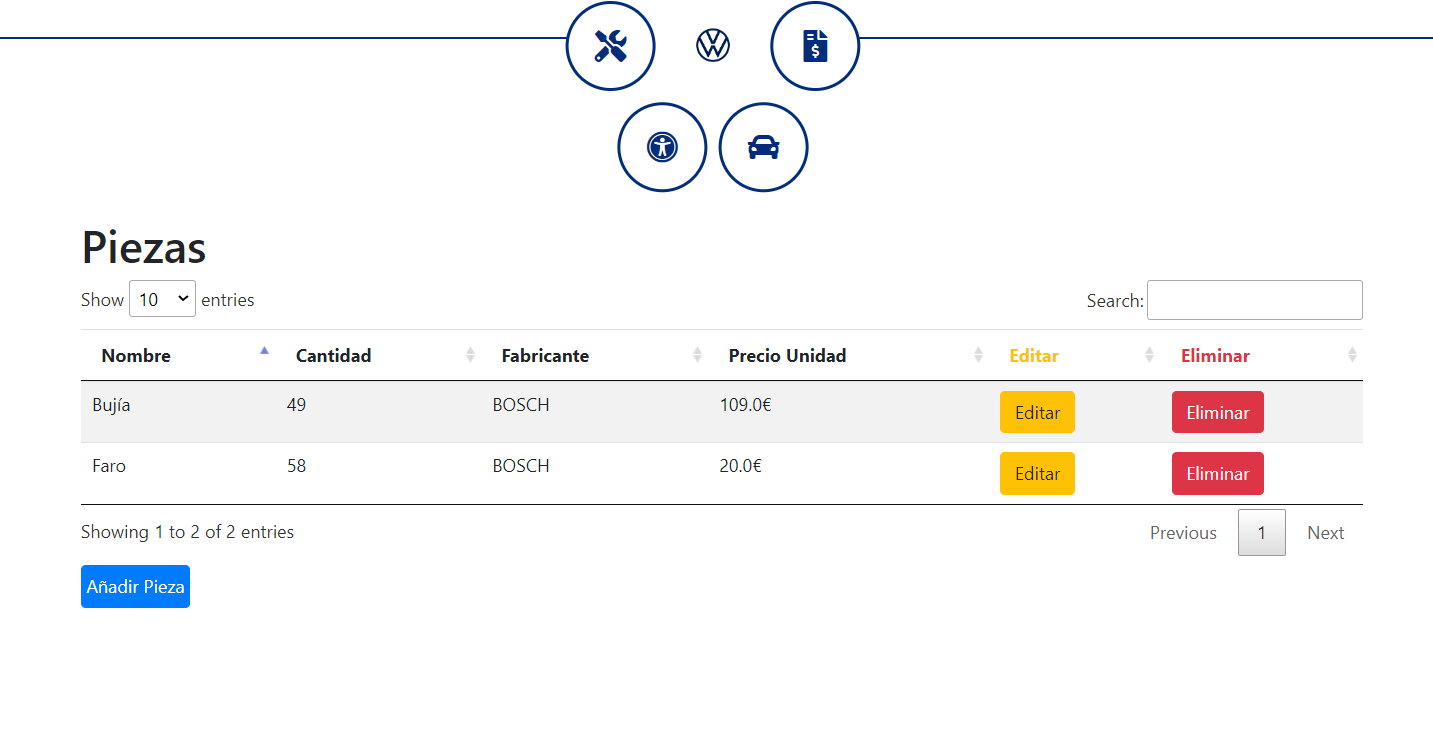This screenshot has height=751, width=1433.
Task: Select page 1 in pagination
Action: [1261, 533]
